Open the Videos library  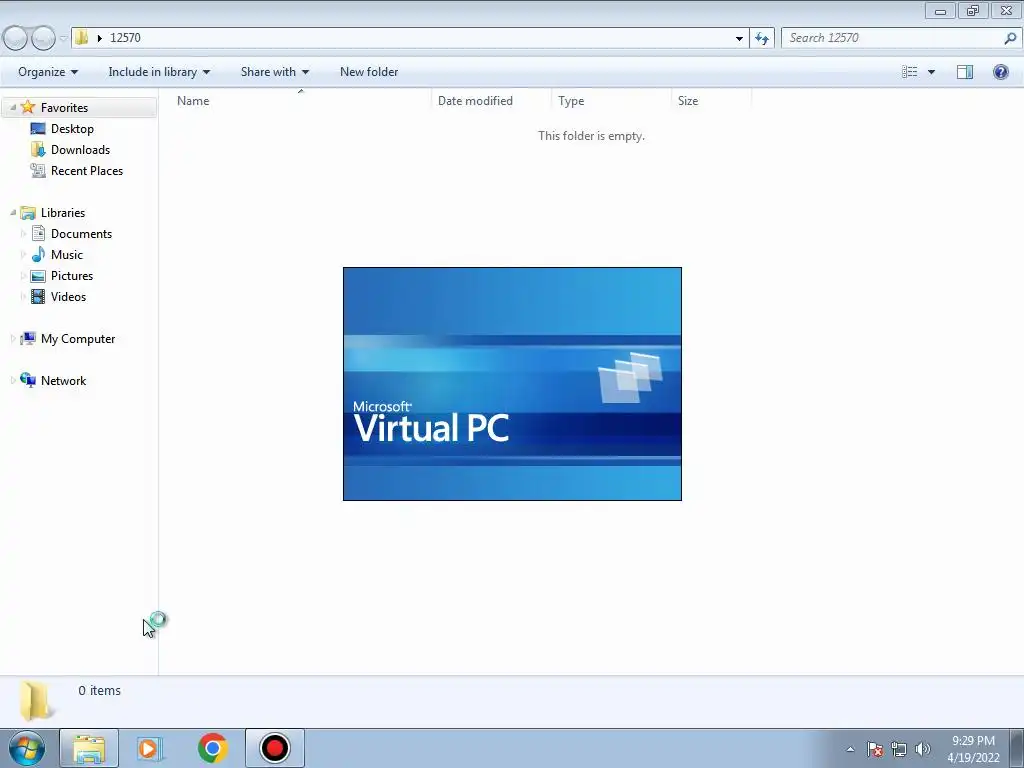coord(68,296)
